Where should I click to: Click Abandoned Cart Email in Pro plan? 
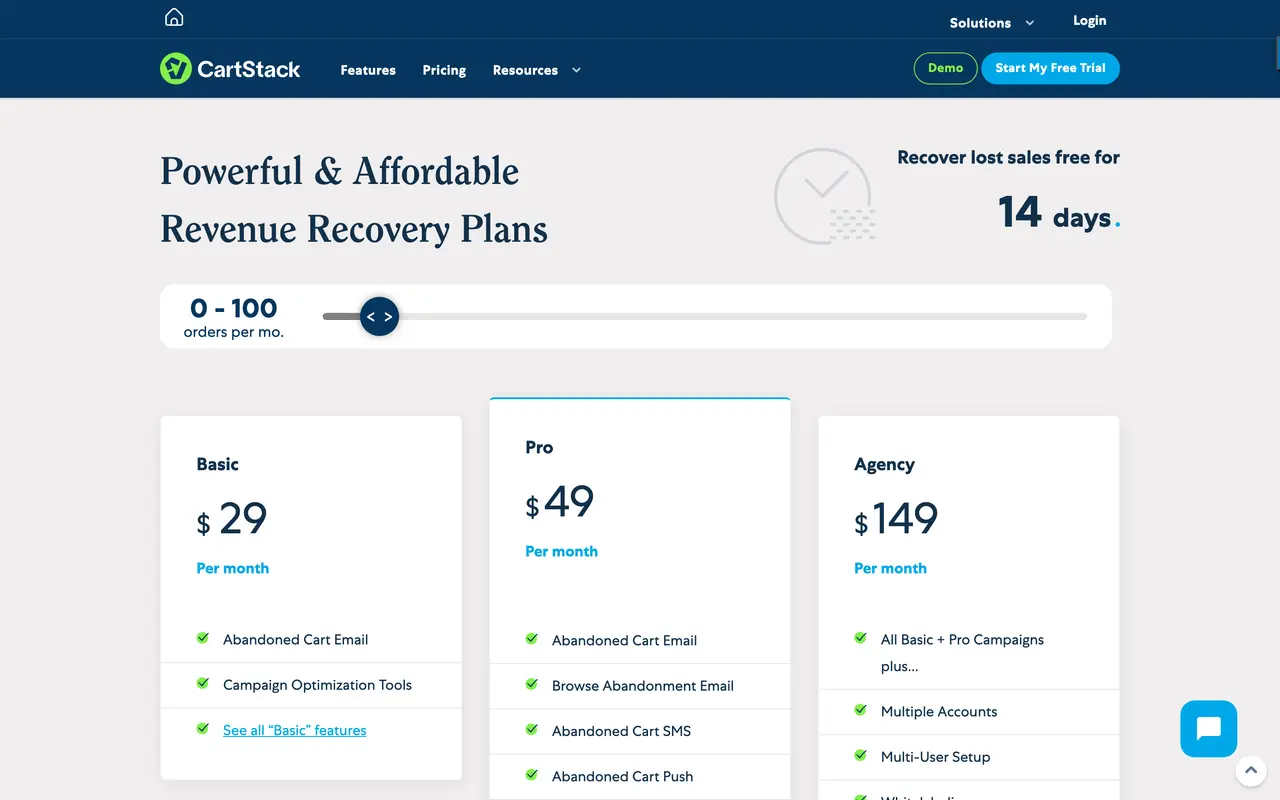624,640
